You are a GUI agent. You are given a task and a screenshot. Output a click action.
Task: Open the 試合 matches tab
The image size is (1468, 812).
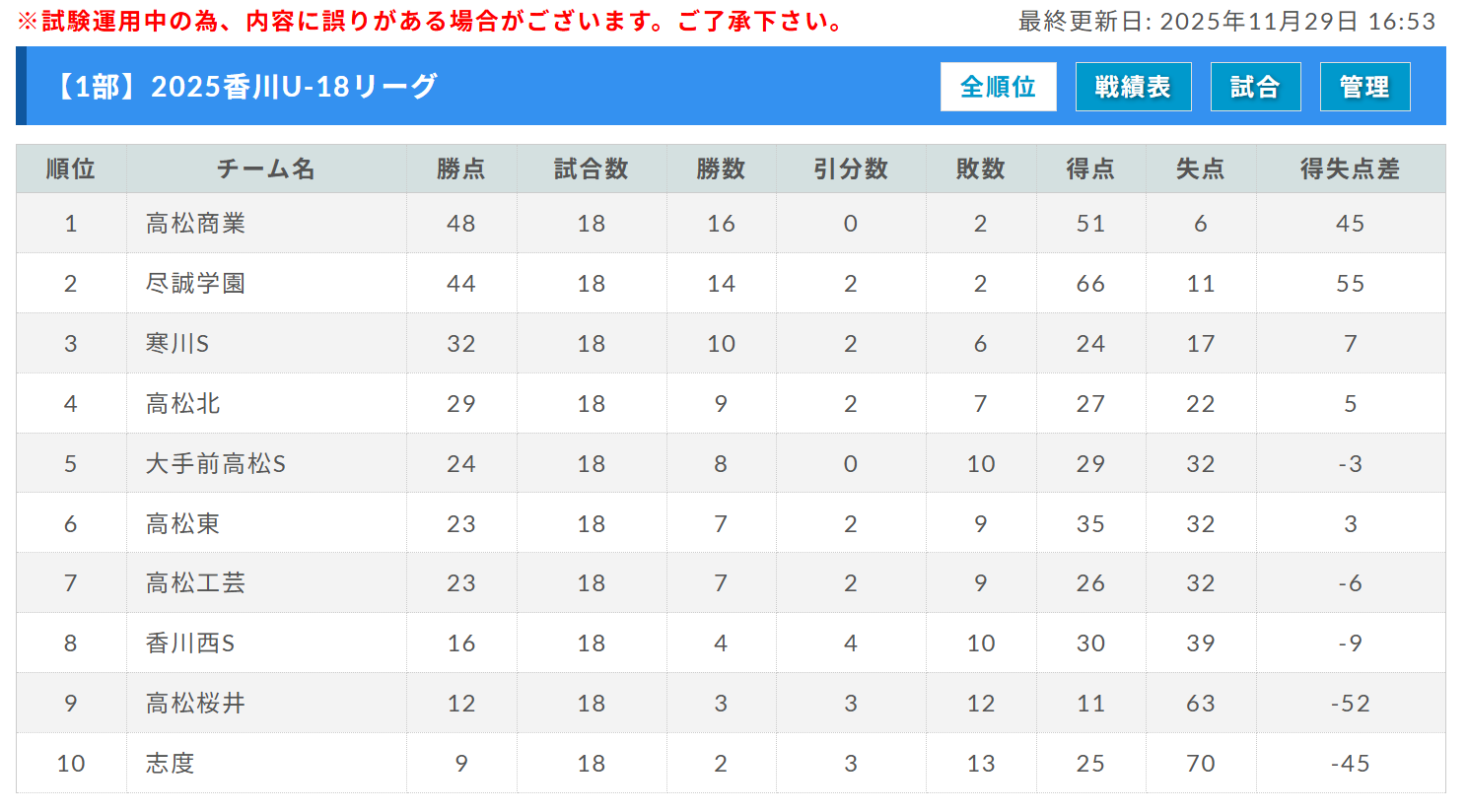coord(1255,87)
